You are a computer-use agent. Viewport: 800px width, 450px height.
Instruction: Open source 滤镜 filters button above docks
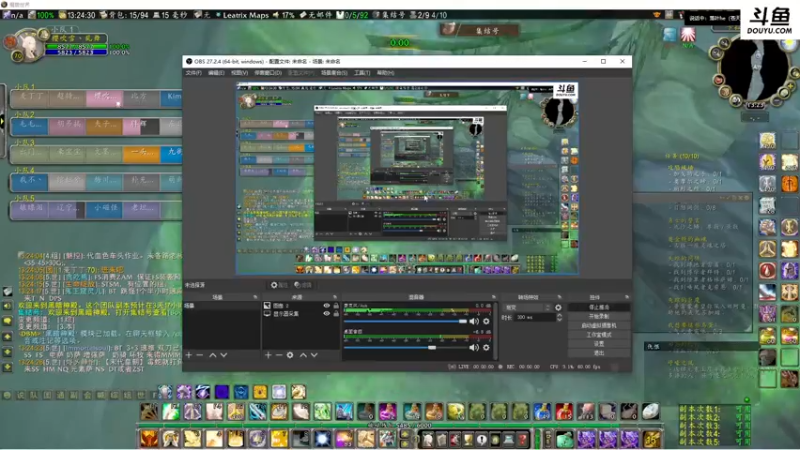(x=303, y=285)
